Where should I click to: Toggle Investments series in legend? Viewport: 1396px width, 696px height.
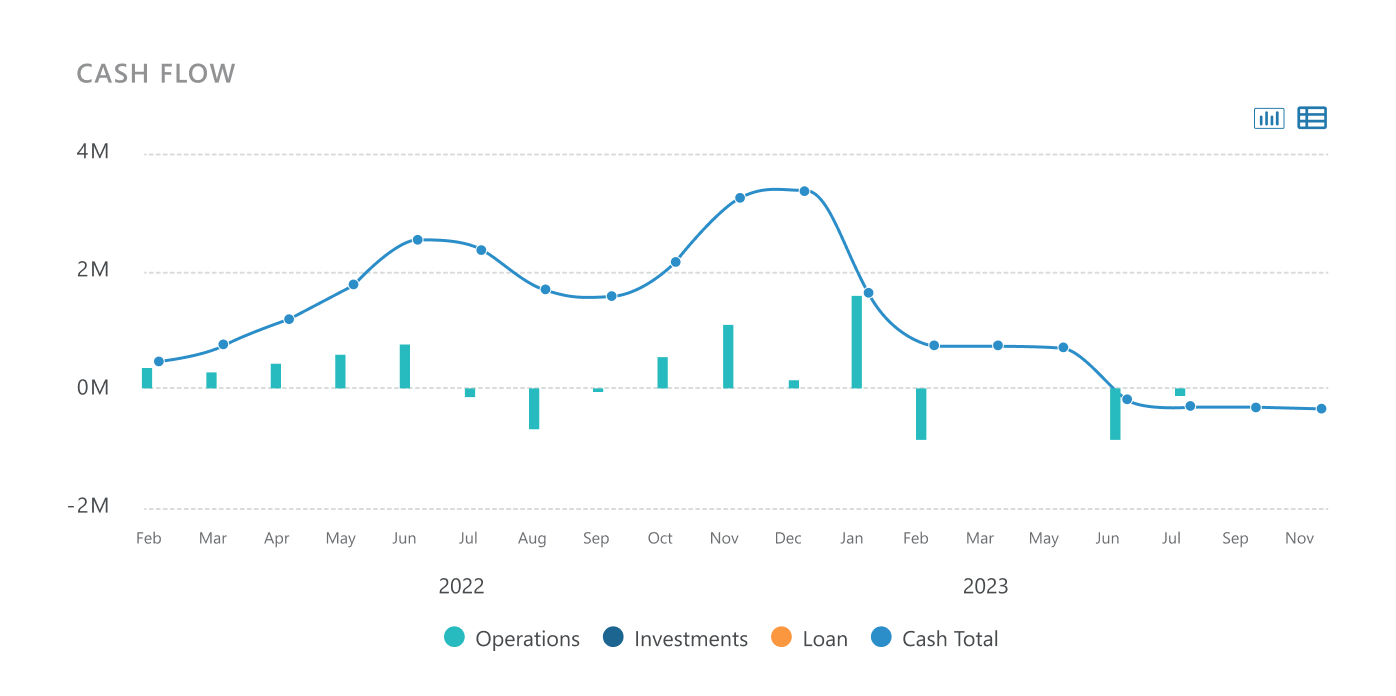coord(675,638)
